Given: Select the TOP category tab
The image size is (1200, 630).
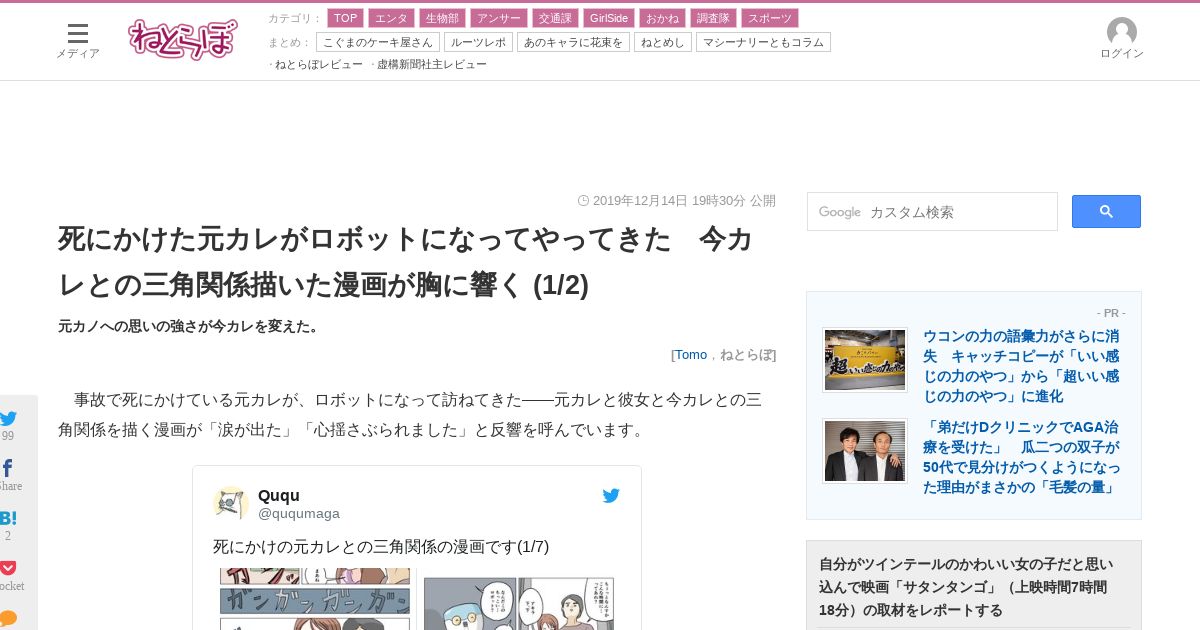Looking at the screenshot, I should [x=345, y=18].
